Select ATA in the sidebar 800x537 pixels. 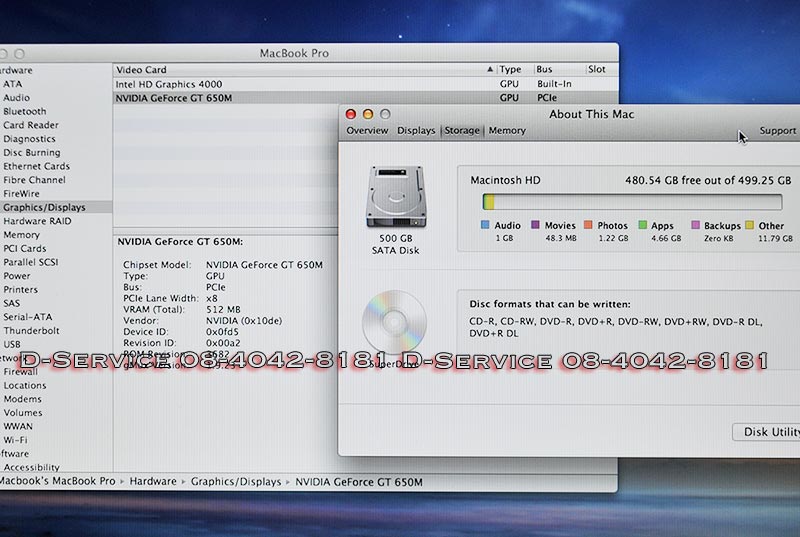(13, 84)
